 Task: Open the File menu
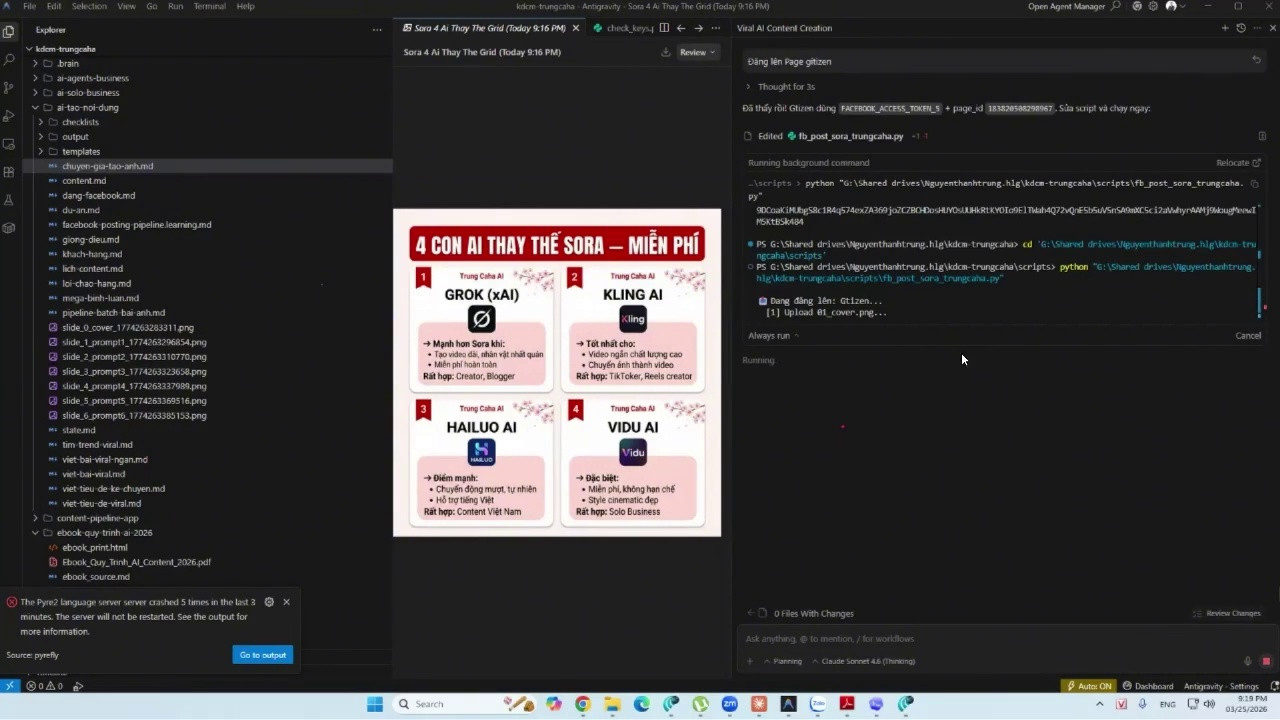[x=30, y=6]
